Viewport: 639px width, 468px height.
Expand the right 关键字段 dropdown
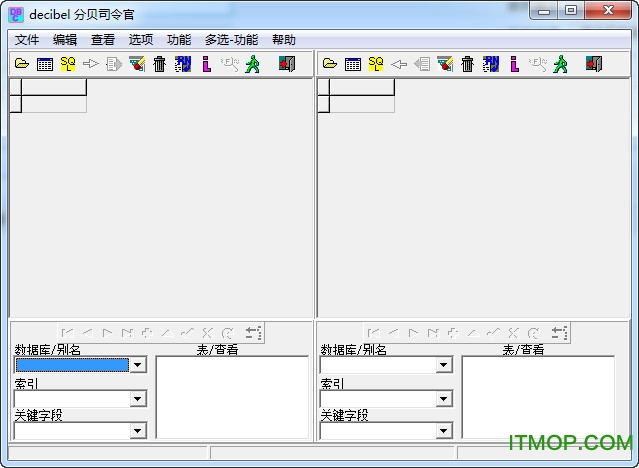pos(444,431)
